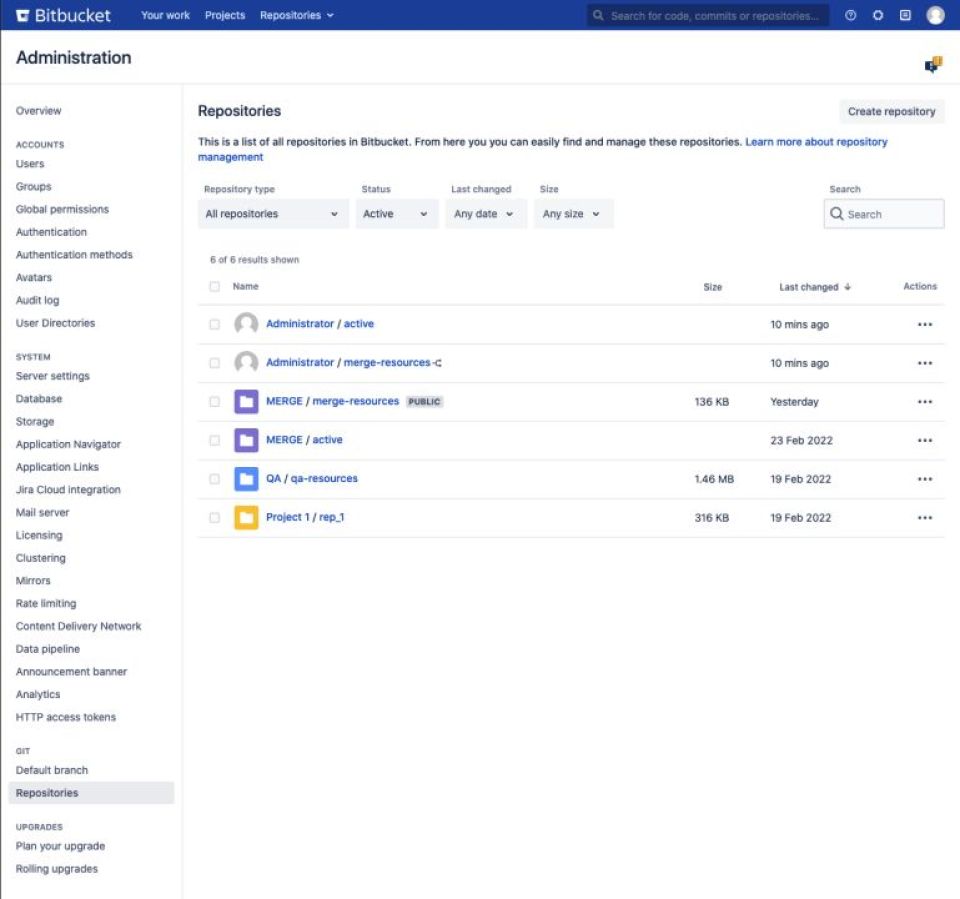Check the select-all checkbox in table header

[214, 286]
